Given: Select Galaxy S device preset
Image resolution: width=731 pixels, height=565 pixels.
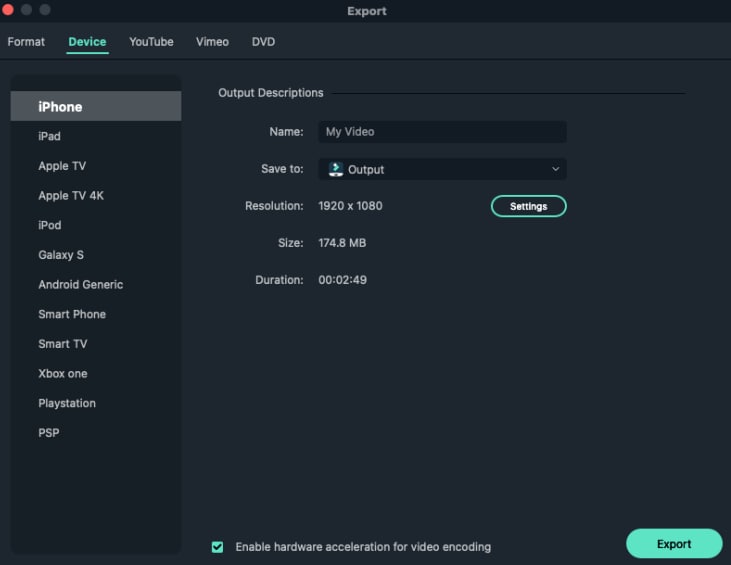Looking at the screenshot, I should pyautogui.click(x=61, y=255).
